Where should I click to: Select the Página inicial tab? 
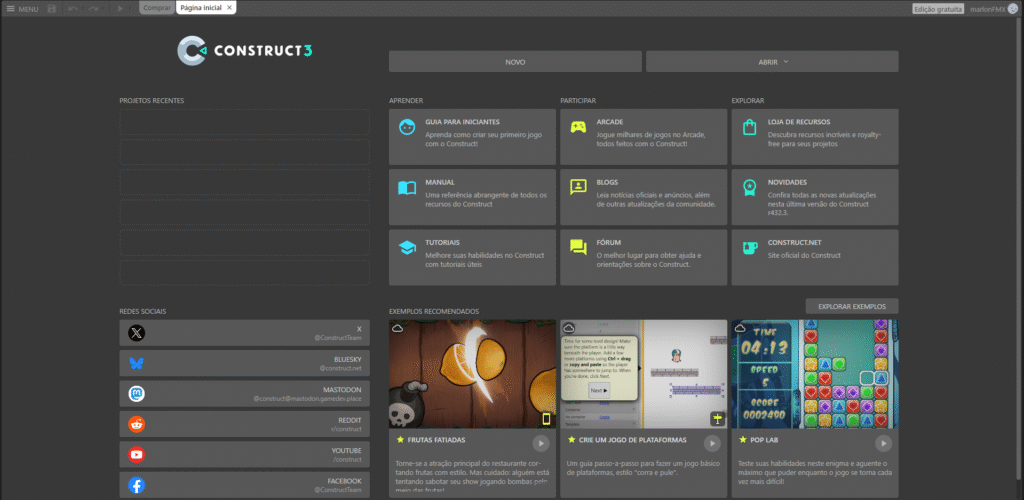201,8
